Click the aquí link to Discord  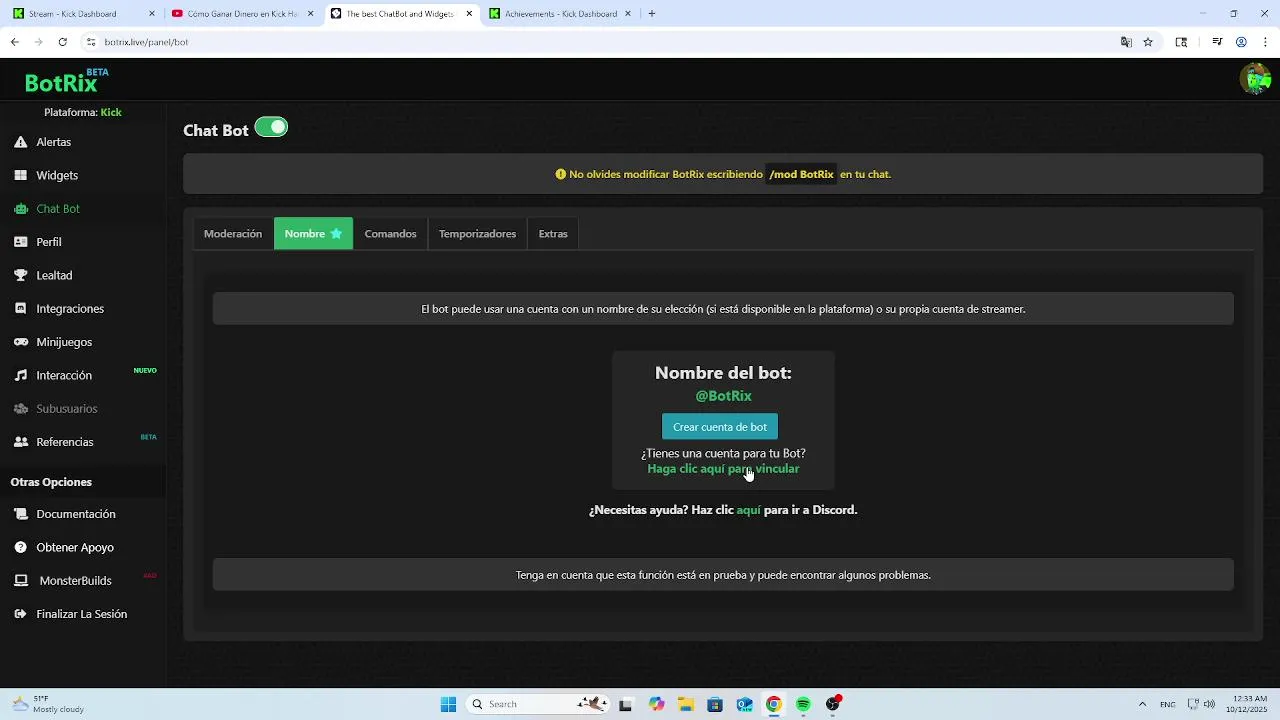pos(749,510)
